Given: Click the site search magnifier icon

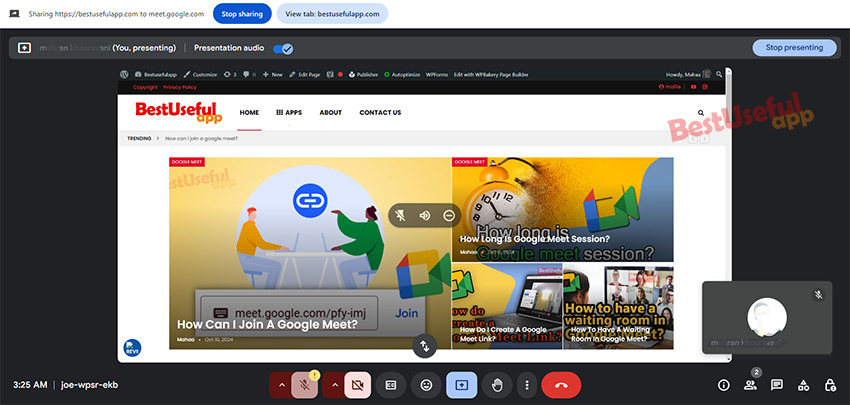Looking at the screenshot, I should coord(701,113).
